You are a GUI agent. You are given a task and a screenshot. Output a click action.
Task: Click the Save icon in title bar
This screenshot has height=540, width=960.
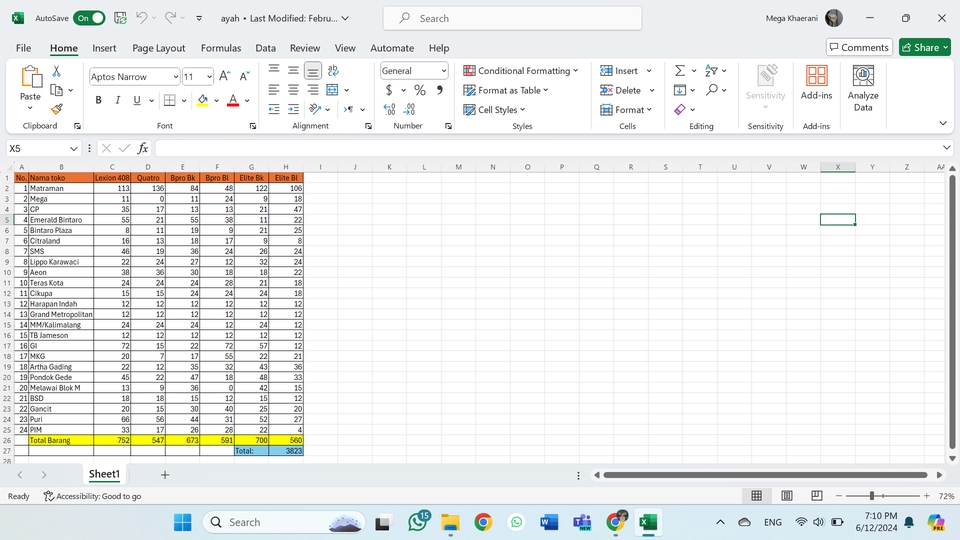pos(121,18)
